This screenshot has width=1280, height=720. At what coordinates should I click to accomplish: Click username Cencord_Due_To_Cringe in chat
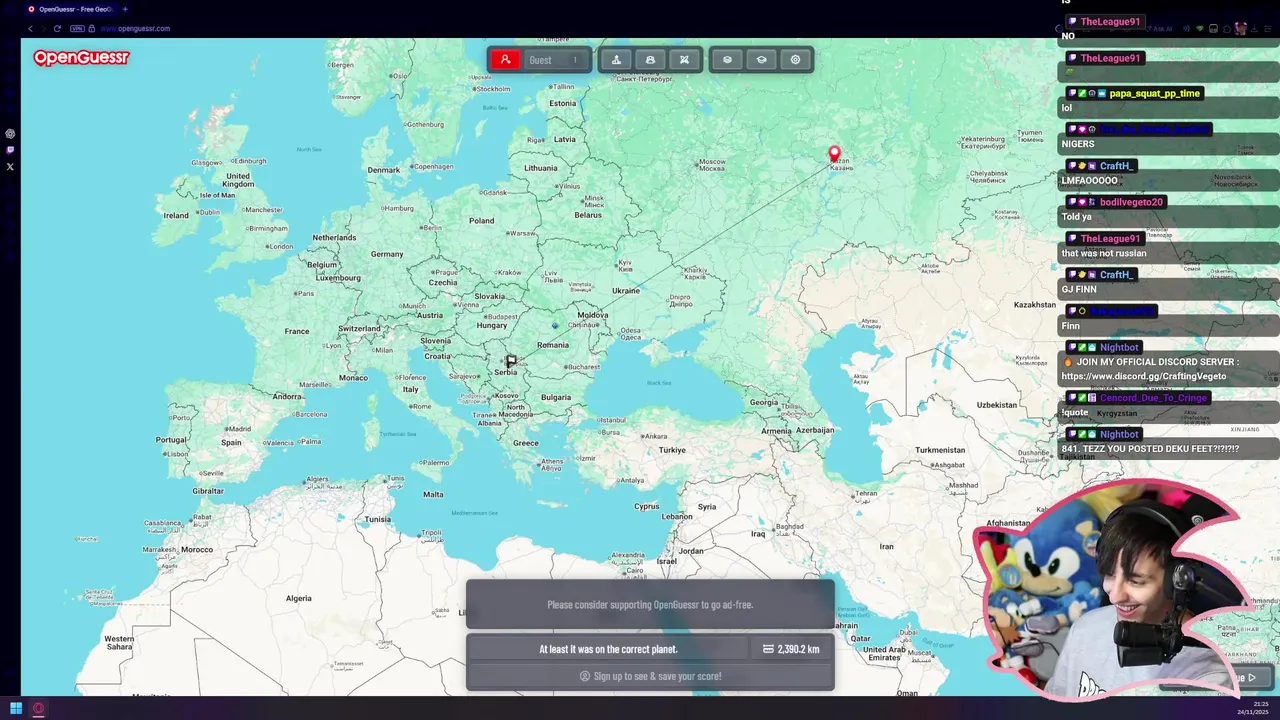point(1154,398)
